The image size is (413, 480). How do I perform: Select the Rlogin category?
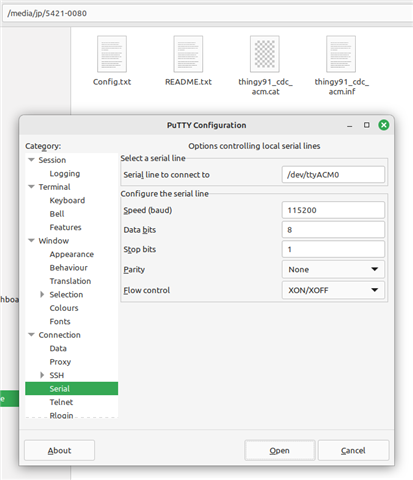click(x=61, y=415)
